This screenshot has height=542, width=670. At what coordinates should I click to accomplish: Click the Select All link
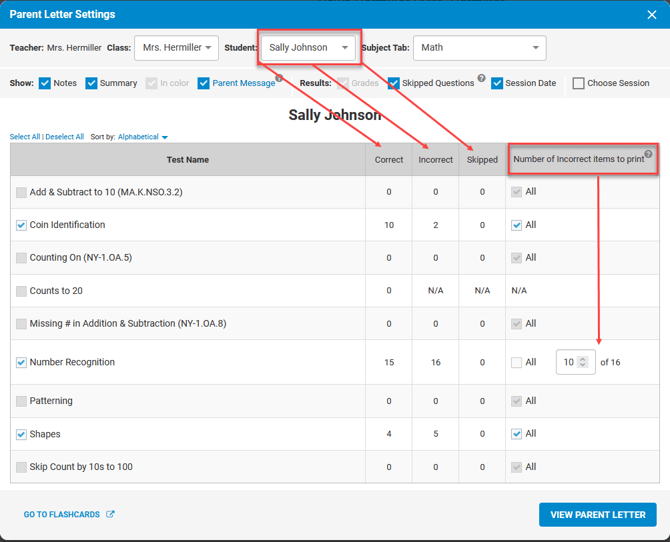tap(26, 137)
